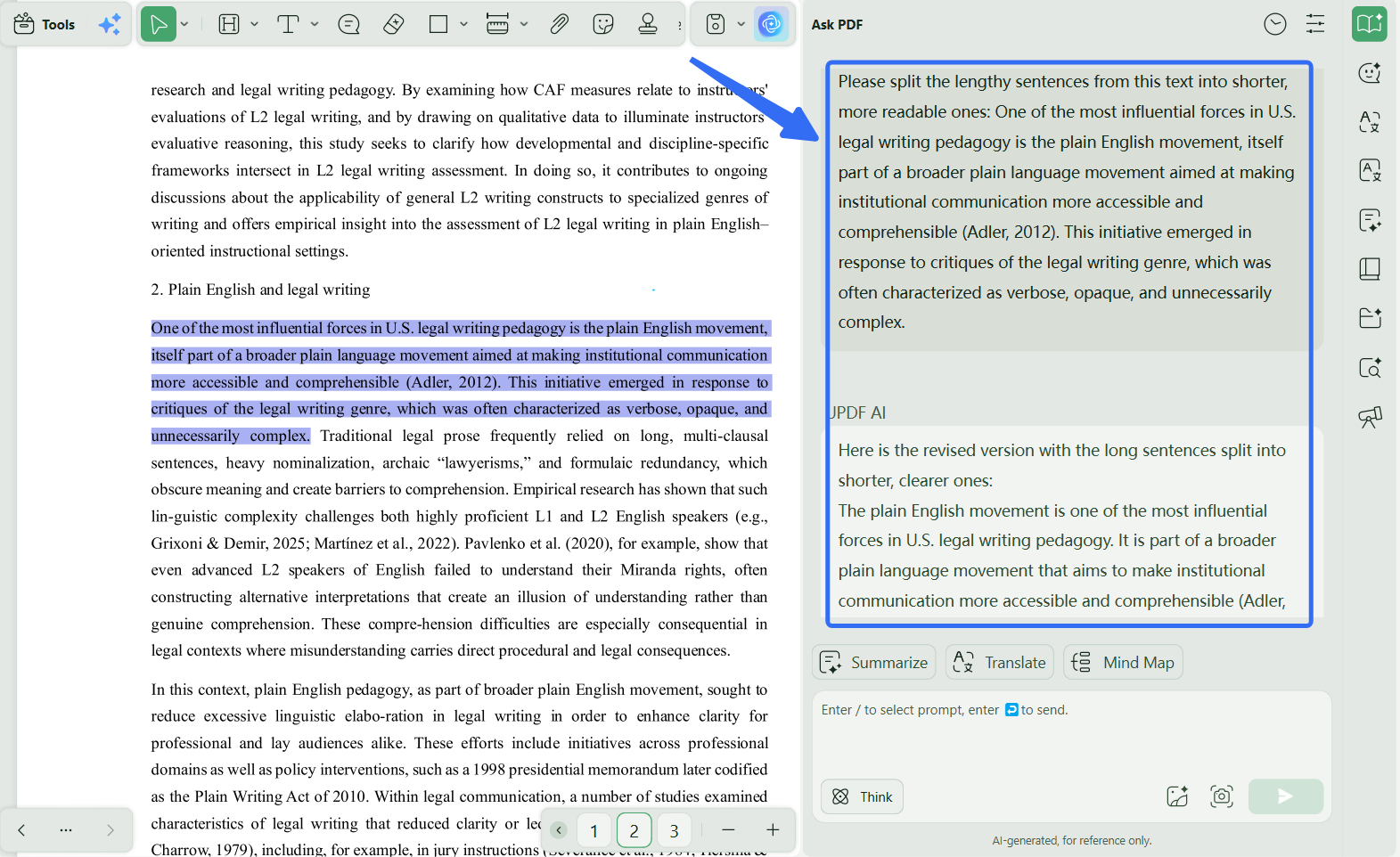
Task: Open the telescope explore sidebar icon
Action: (x=1370, y=416)
